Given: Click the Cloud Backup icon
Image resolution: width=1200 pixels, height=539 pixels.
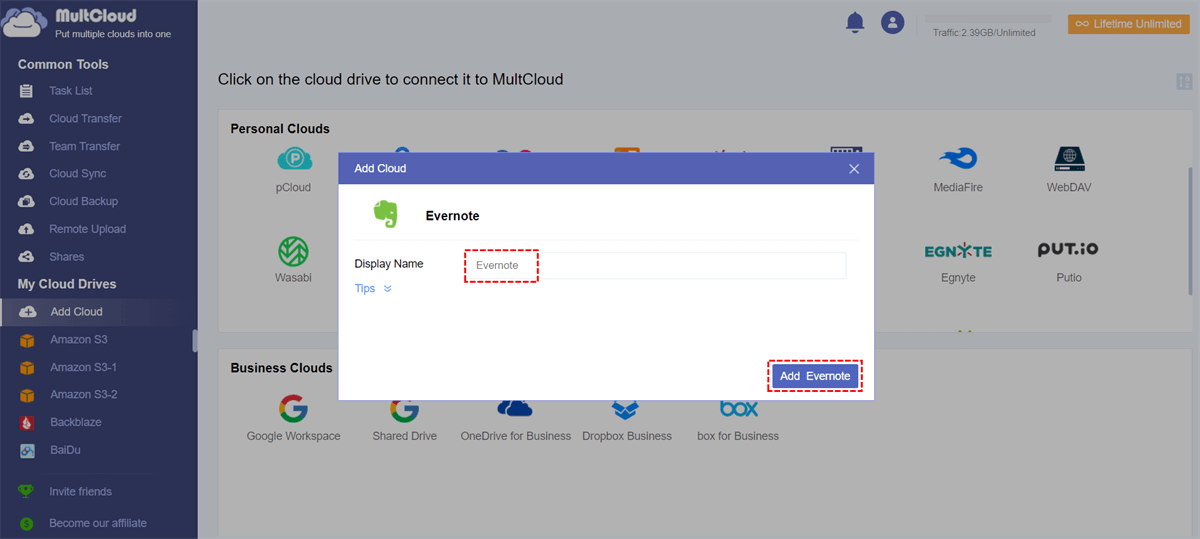Looking at the screenshot, I should [x=27, y=201].
